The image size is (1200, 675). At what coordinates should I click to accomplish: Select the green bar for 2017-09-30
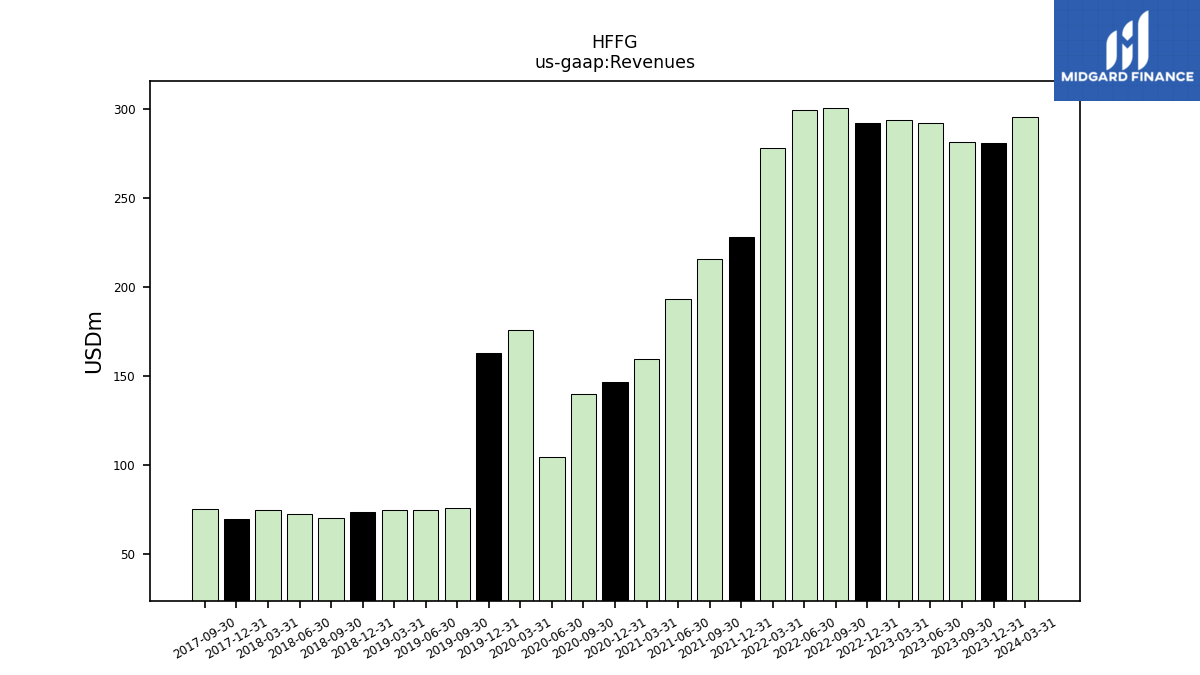205,555
